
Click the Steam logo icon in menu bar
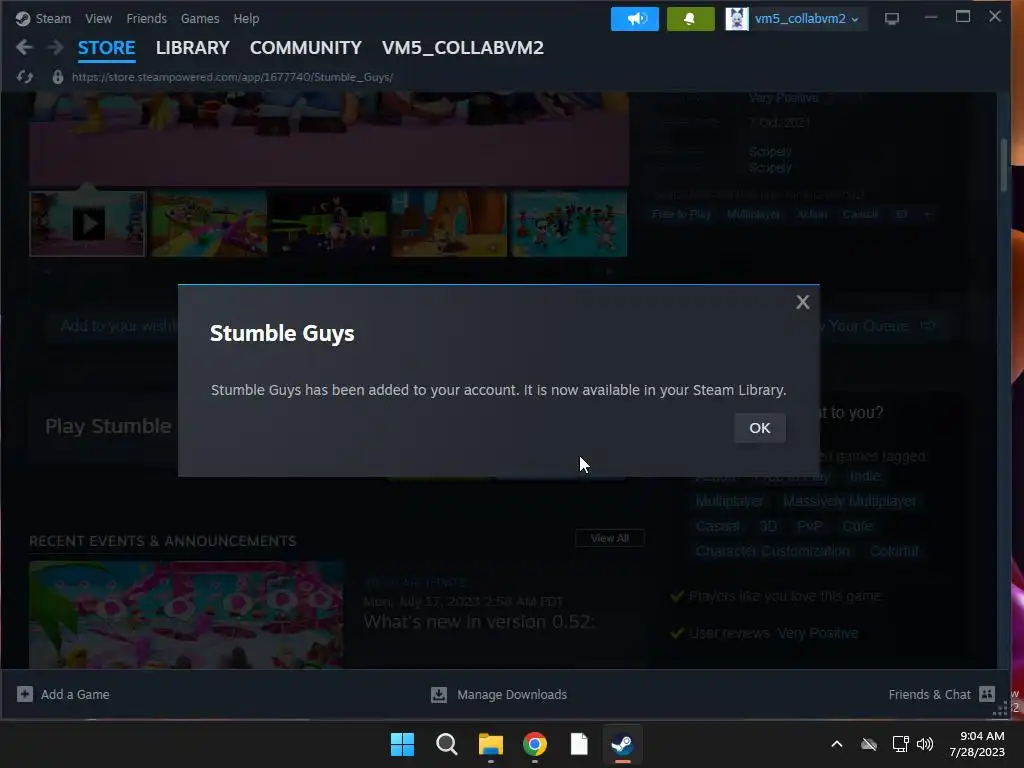[x=23, y=18]
